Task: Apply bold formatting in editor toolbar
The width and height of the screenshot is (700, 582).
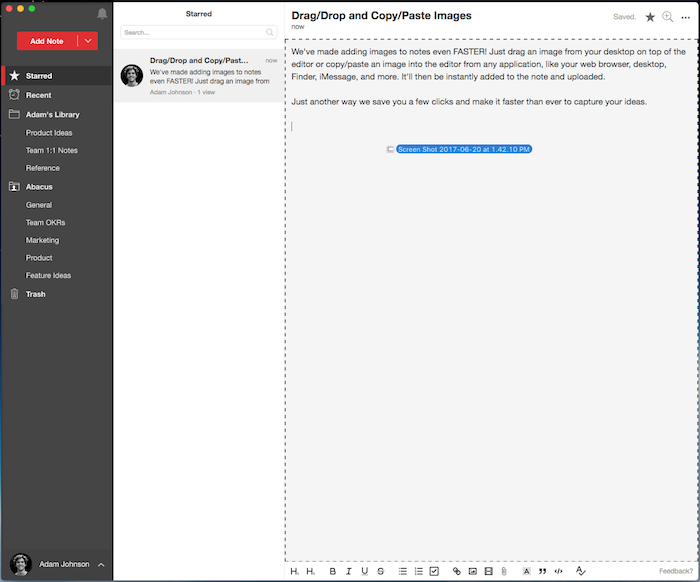Action: pos(332,571)
